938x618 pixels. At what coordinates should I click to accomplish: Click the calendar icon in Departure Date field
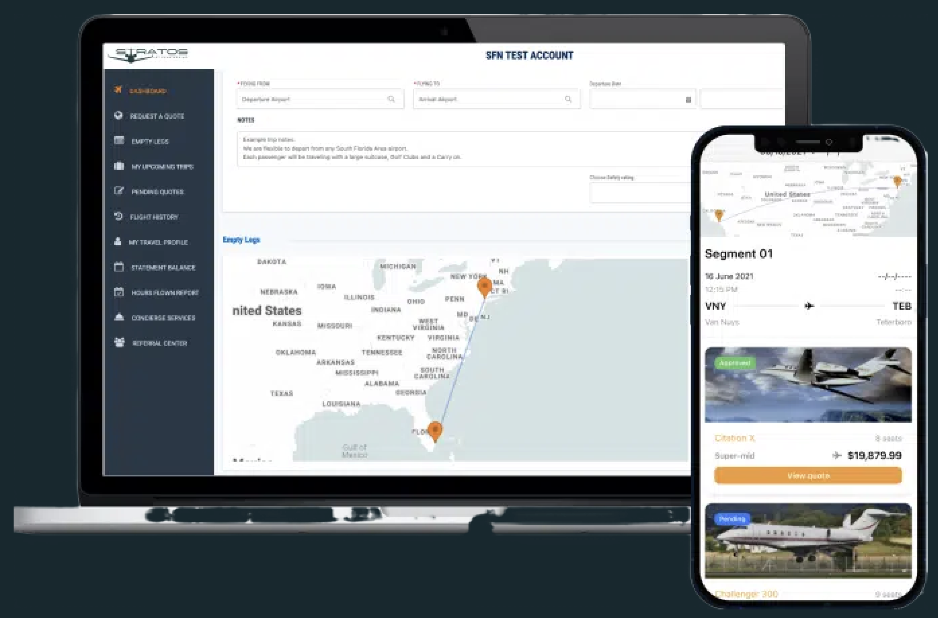click(688, 100)
